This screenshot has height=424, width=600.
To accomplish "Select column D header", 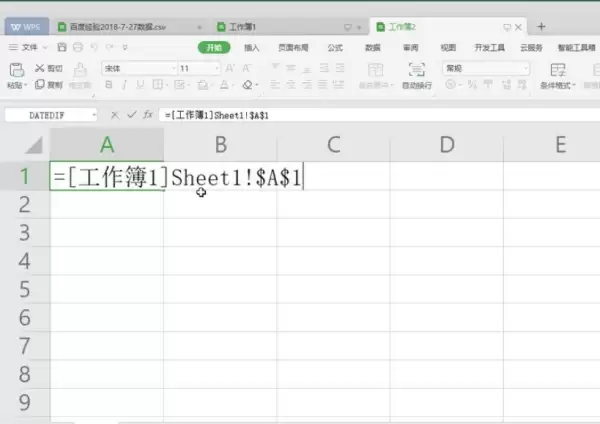I will point(447,145).
